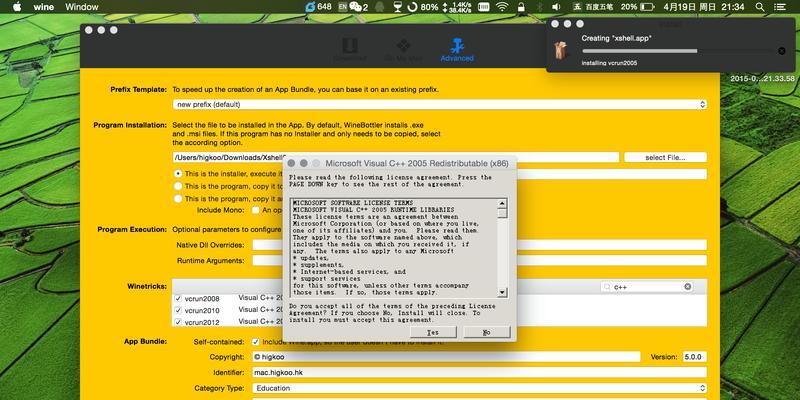Open the Download toolbar tab icon
Image resolution: width=800 pixels, height=400 pixels.
pyautogui.click(x=349, y=46)
